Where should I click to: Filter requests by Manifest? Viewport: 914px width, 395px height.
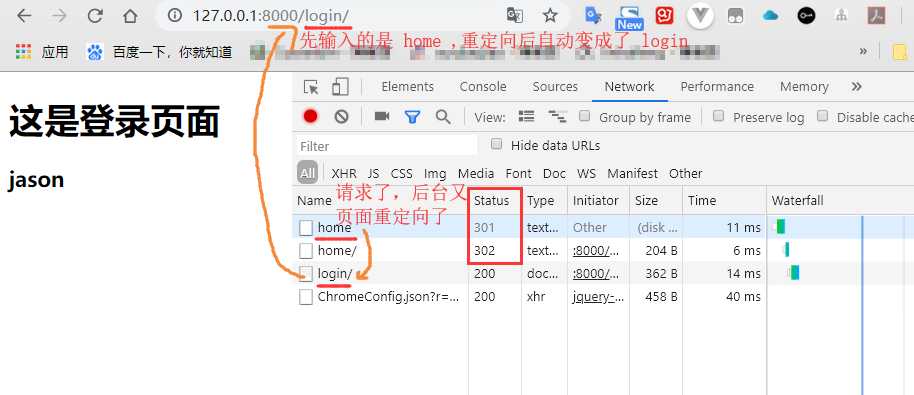632,174
